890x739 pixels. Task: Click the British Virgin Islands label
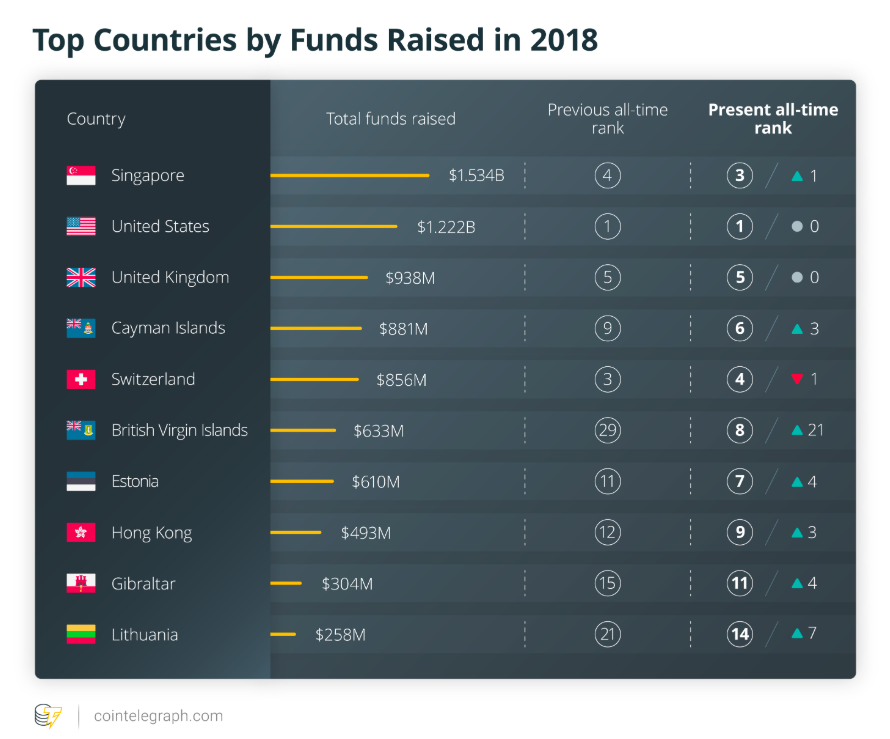(180, 431)
